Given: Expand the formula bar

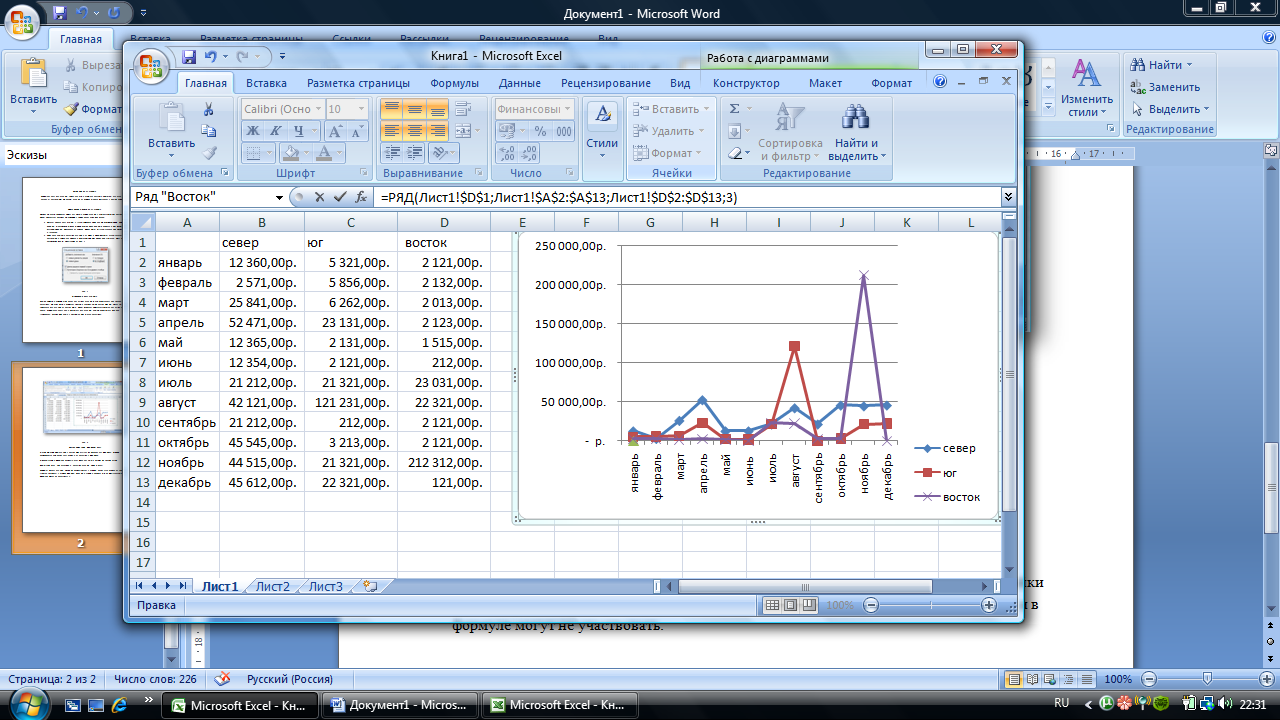Looking at the screenshot, I should [1008, 197].
